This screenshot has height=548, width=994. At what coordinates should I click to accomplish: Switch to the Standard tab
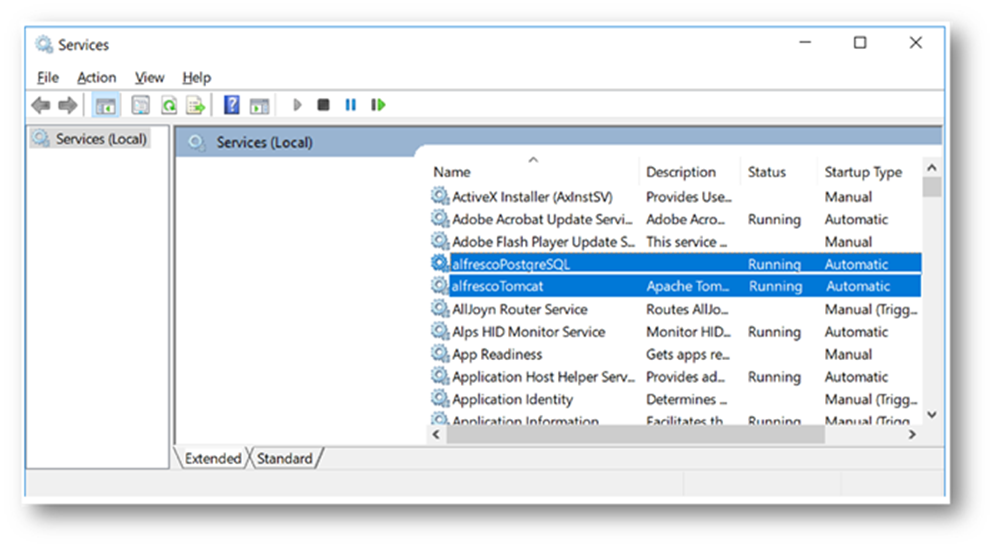[x=285, y=459]
